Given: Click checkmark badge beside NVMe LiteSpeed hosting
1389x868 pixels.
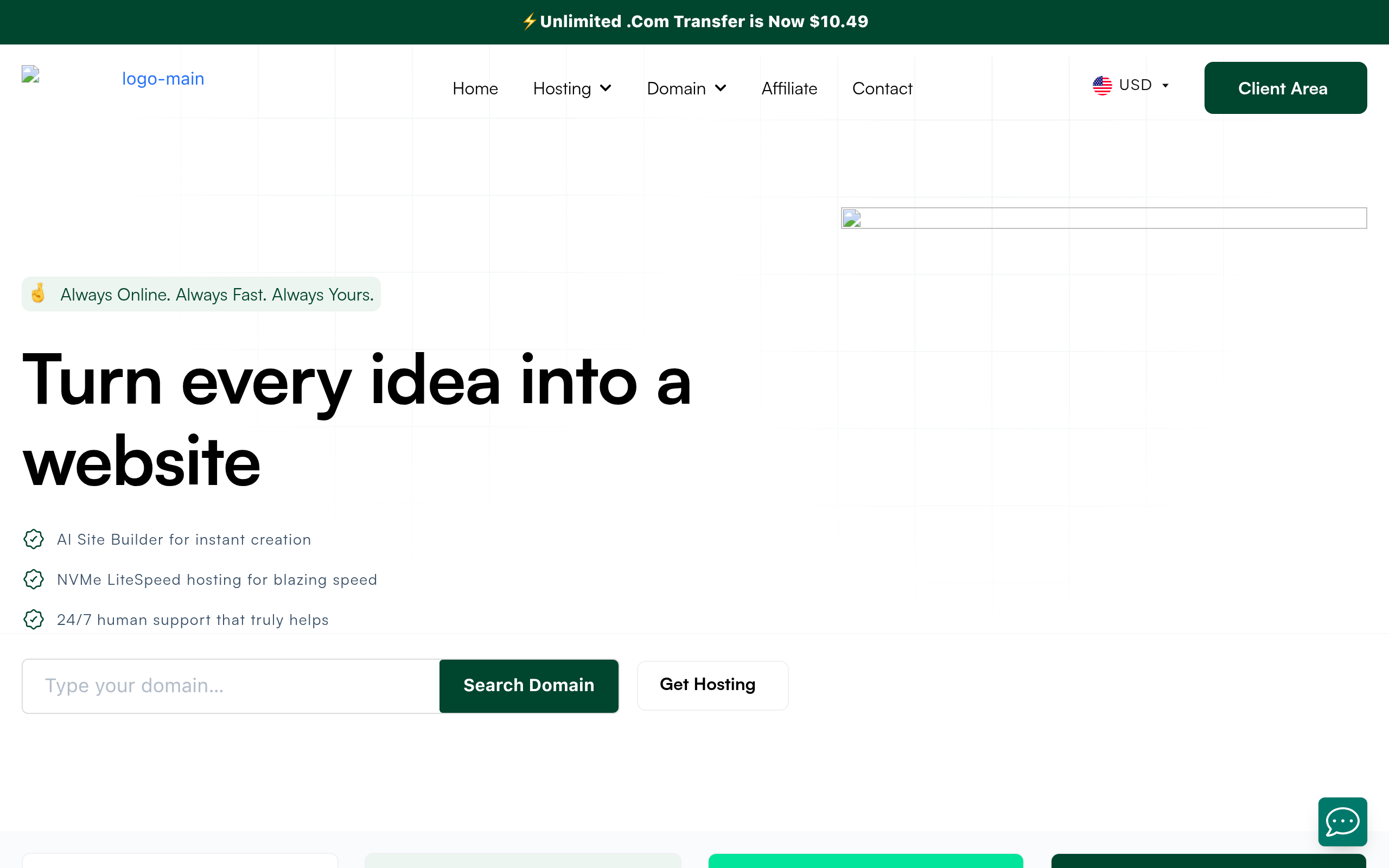Looking at the screenshot, I should 34,579.
